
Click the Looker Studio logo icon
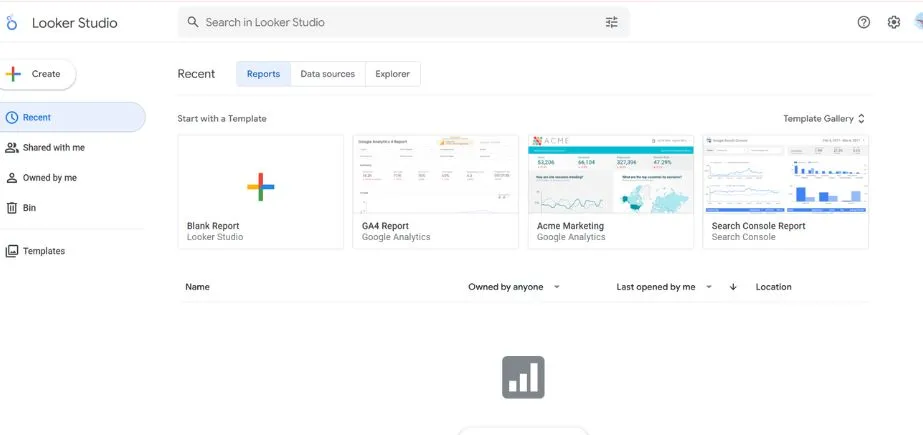point(11,23)
